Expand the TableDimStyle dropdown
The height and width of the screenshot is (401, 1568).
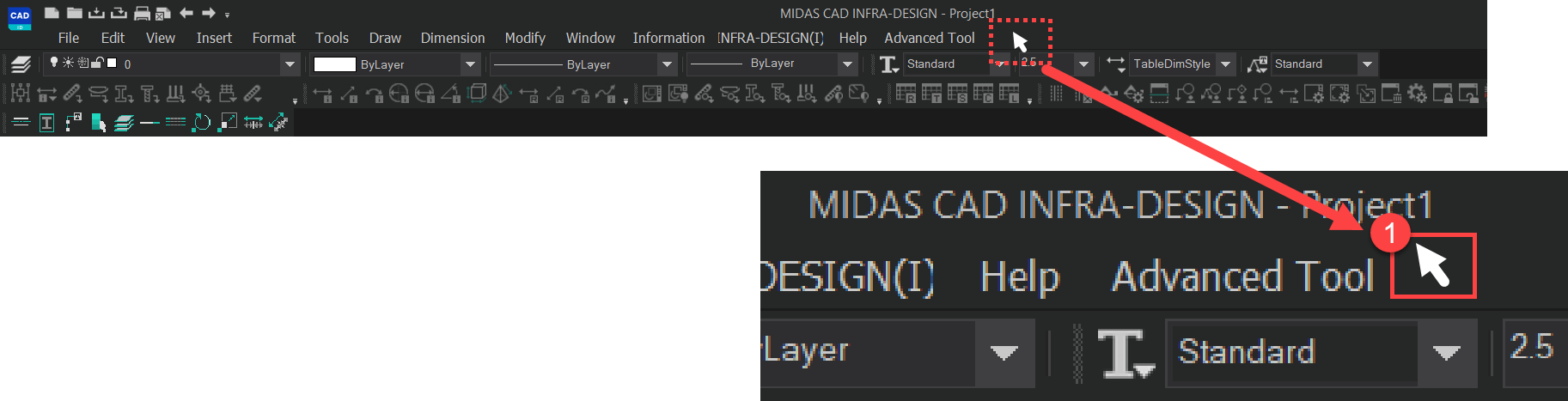[x=1226, y=64]
